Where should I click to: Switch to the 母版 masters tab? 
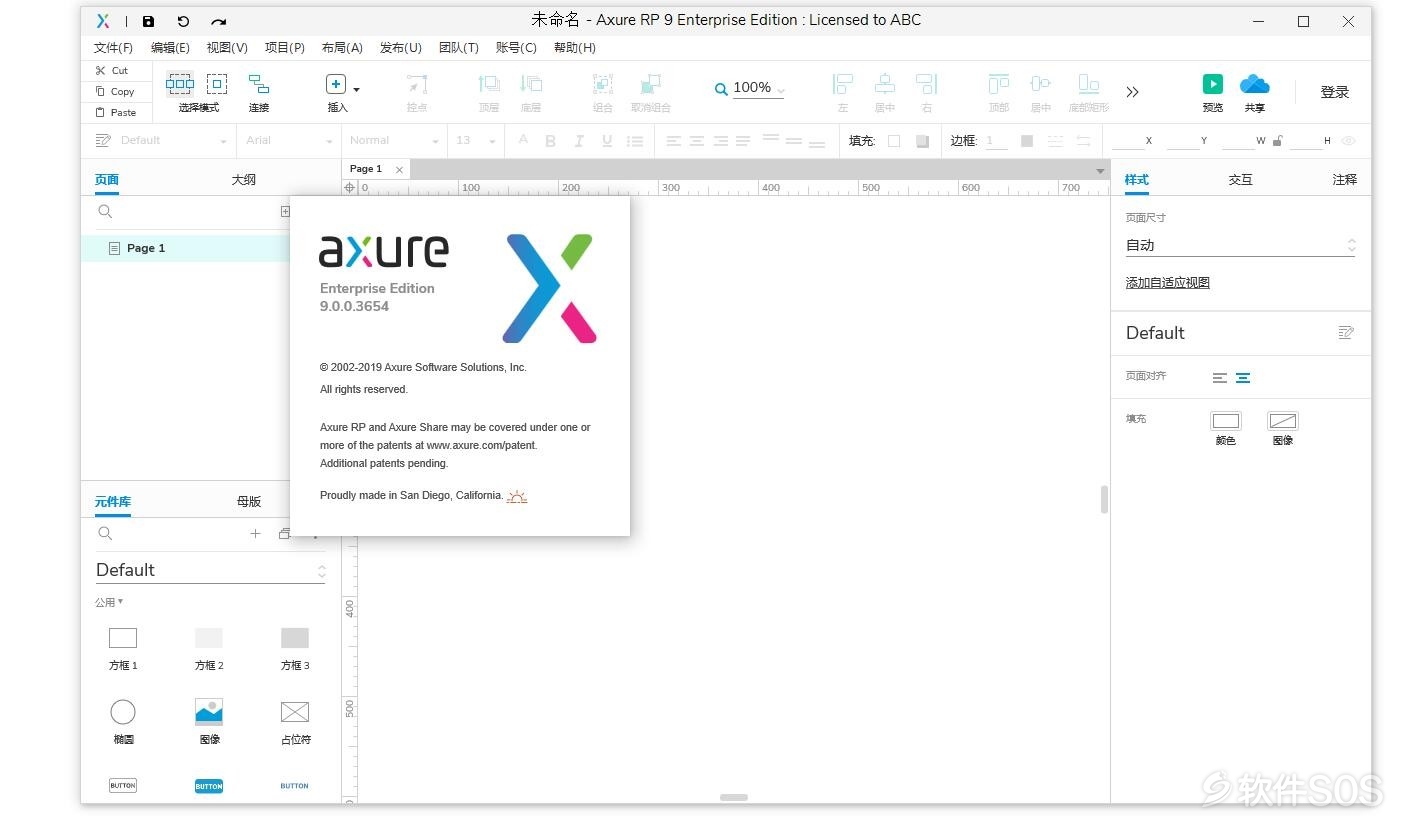tap(249, 502)
